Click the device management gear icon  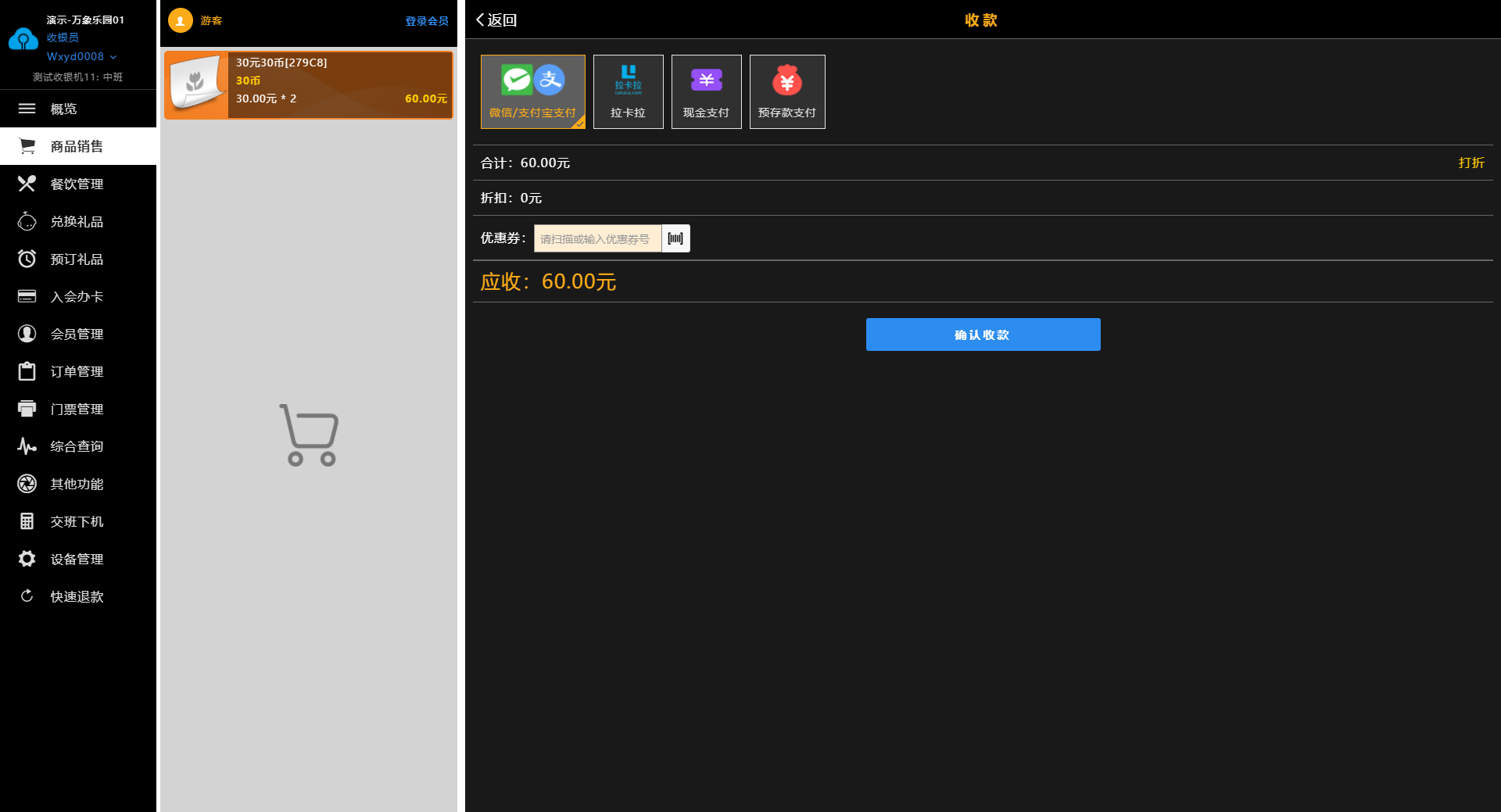click(27, 559)
